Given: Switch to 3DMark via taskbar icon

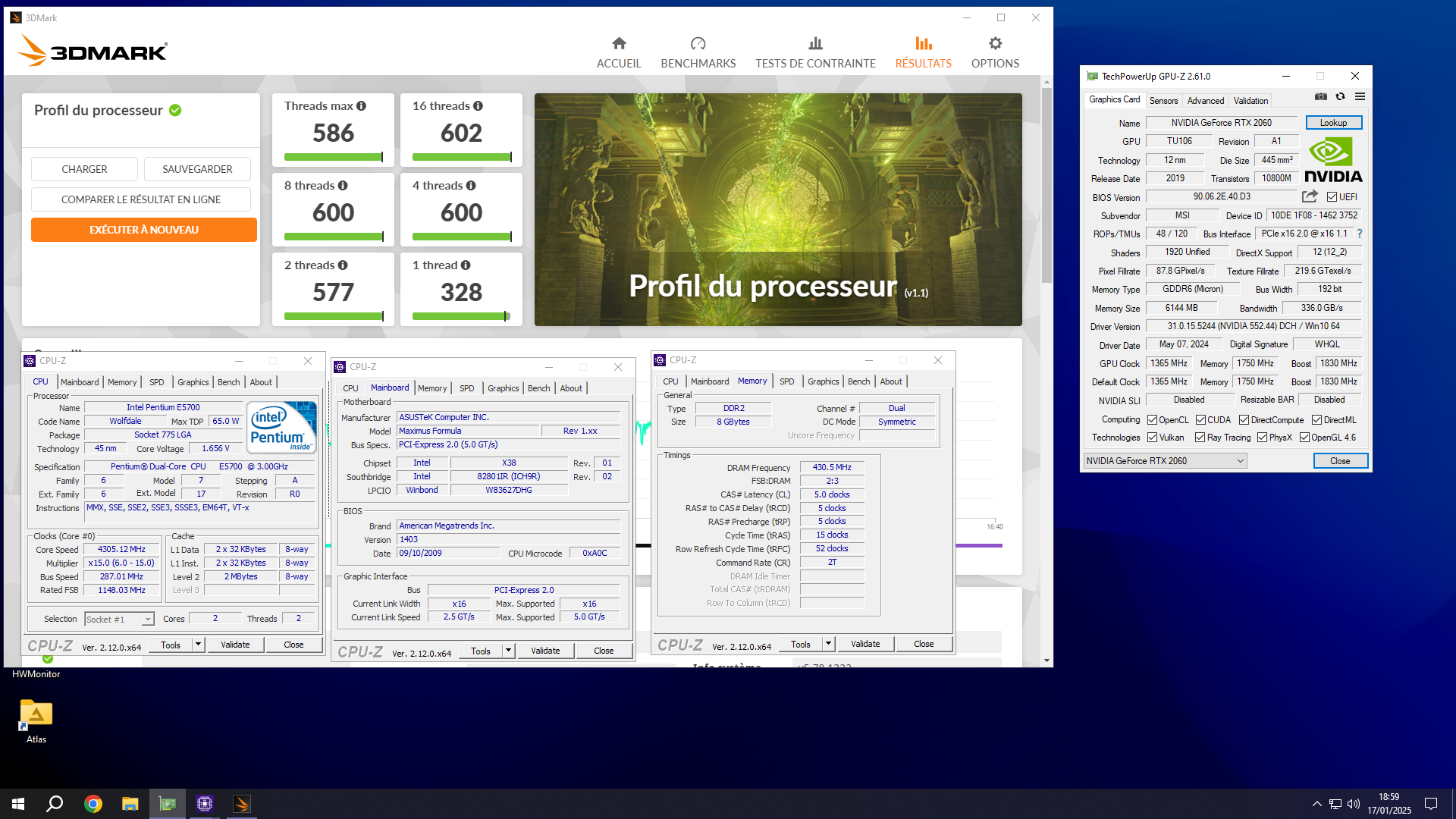Looking at the screenshot, I should coord(241,804).
